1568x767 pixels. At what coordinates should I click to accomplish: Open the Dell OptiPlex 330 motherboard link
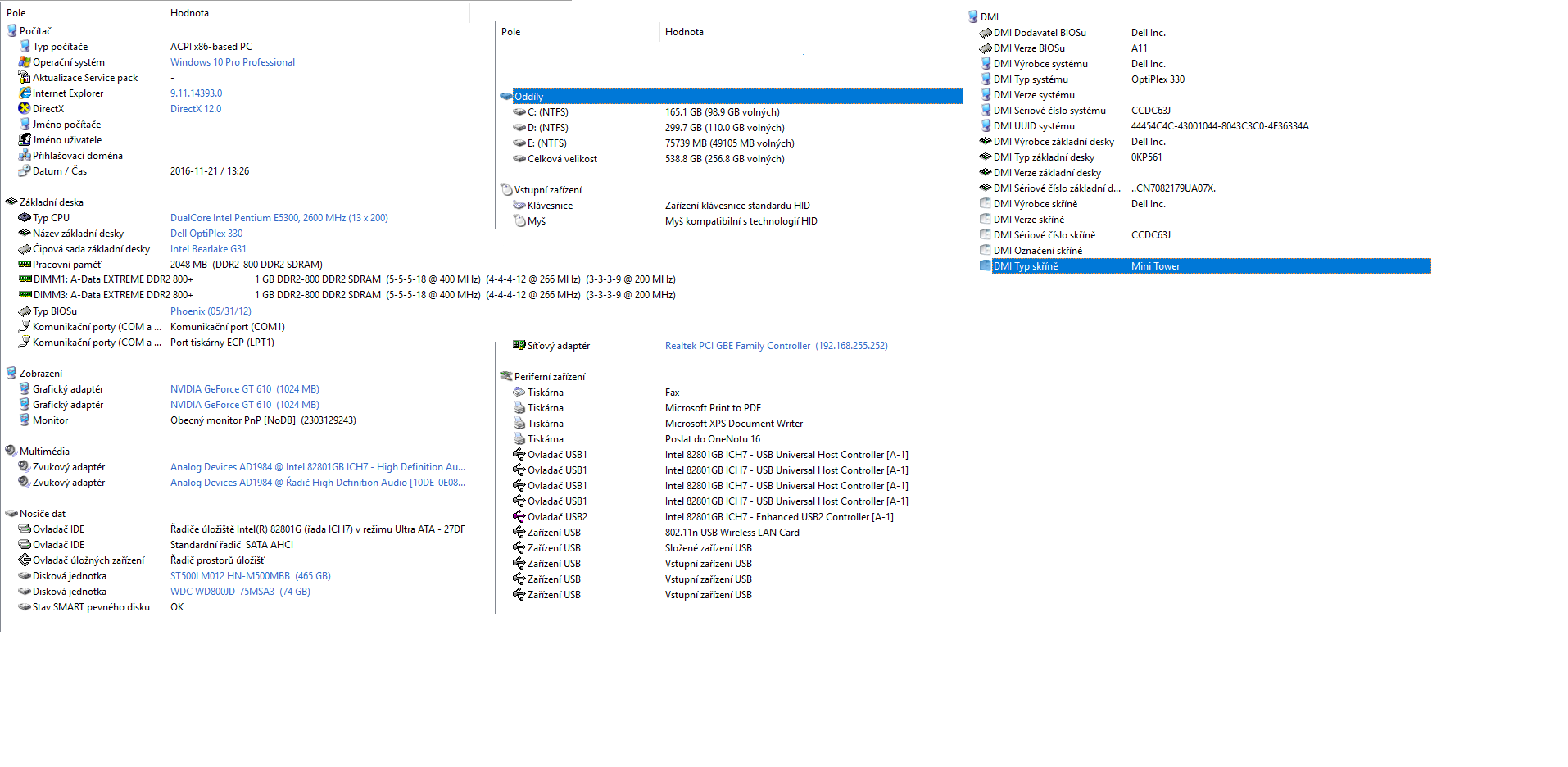206,234
